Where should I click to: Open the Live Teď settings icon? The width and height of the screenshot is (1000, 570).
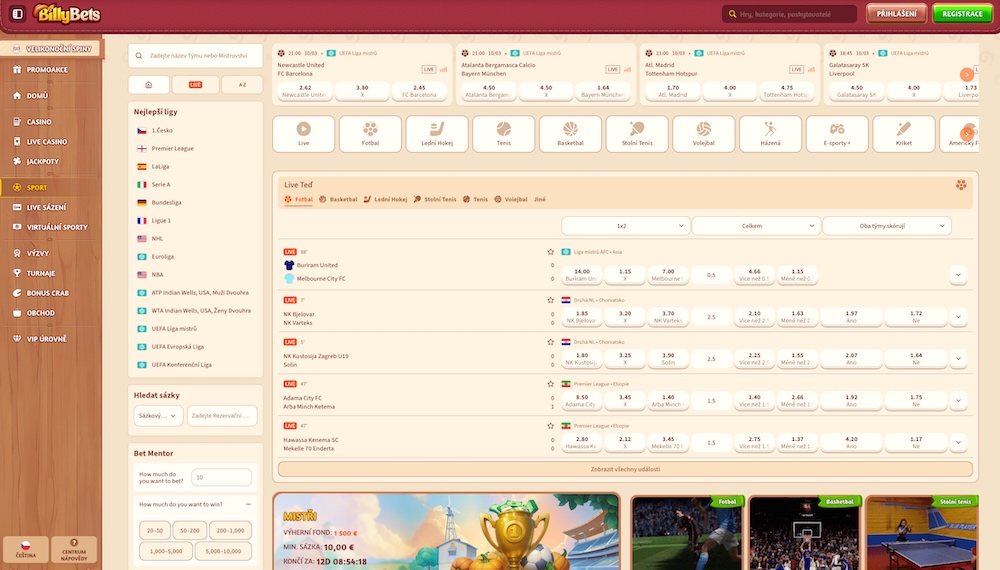tap(960, 185)
